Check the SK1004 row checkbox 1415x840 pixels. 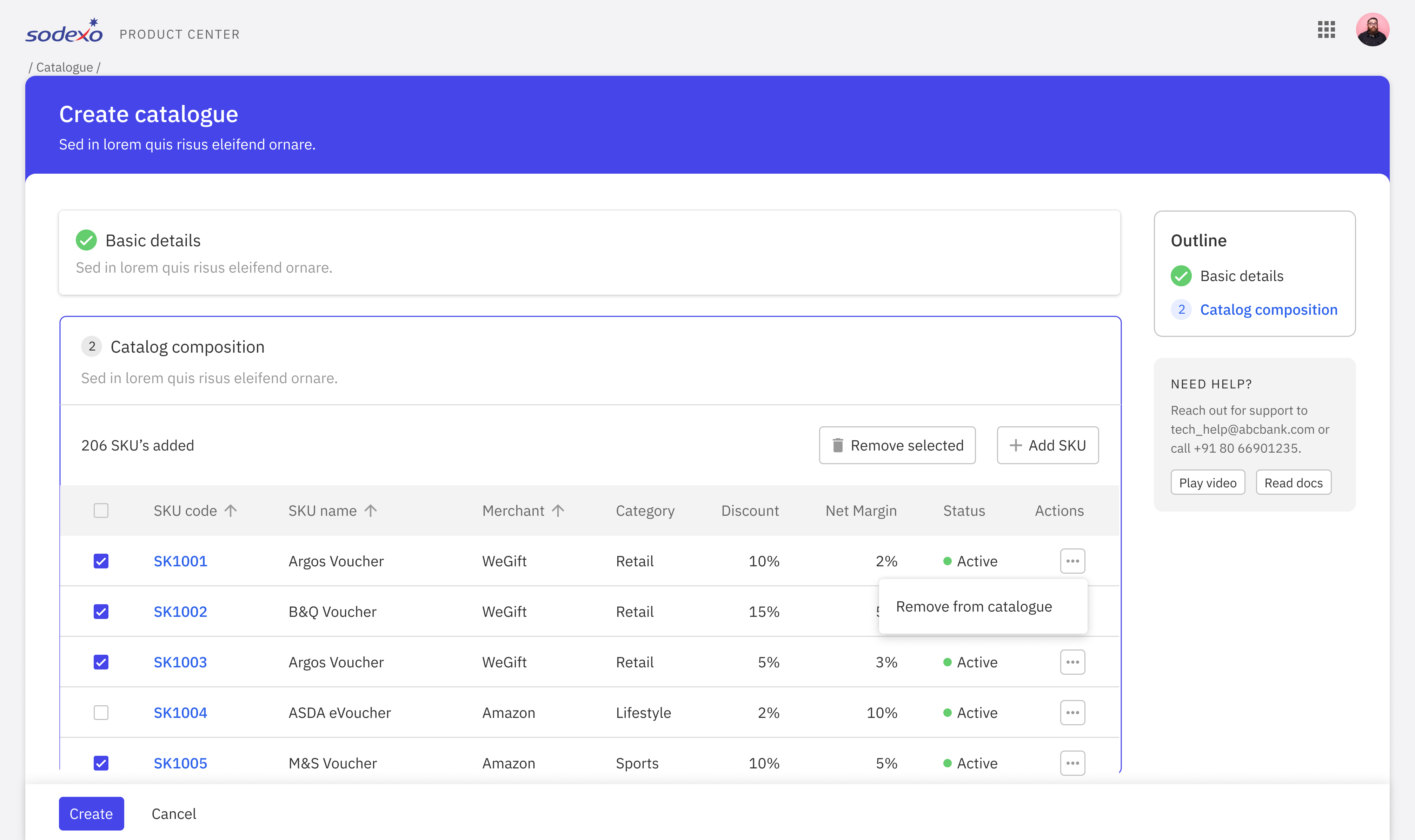tap(101, 712)
